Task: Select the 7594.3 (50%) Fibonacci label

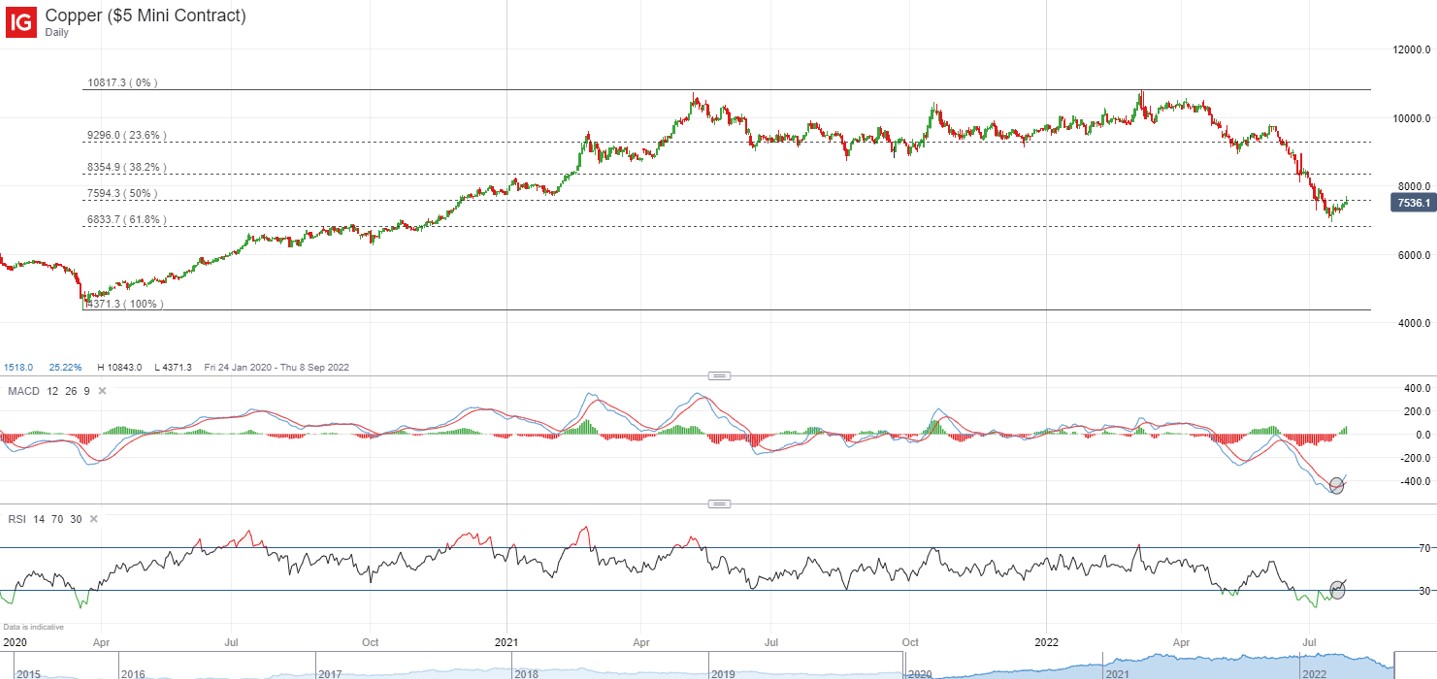Action: click(x=122, y=193)
